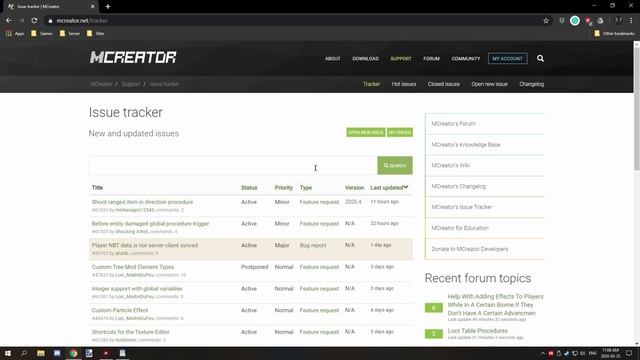640x360 pixels.
Task: Sort issues by Priority column
Action: [284, 188]
